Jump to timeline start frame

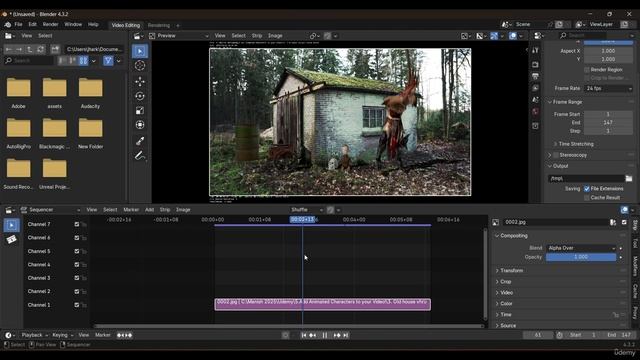[304, 335]
